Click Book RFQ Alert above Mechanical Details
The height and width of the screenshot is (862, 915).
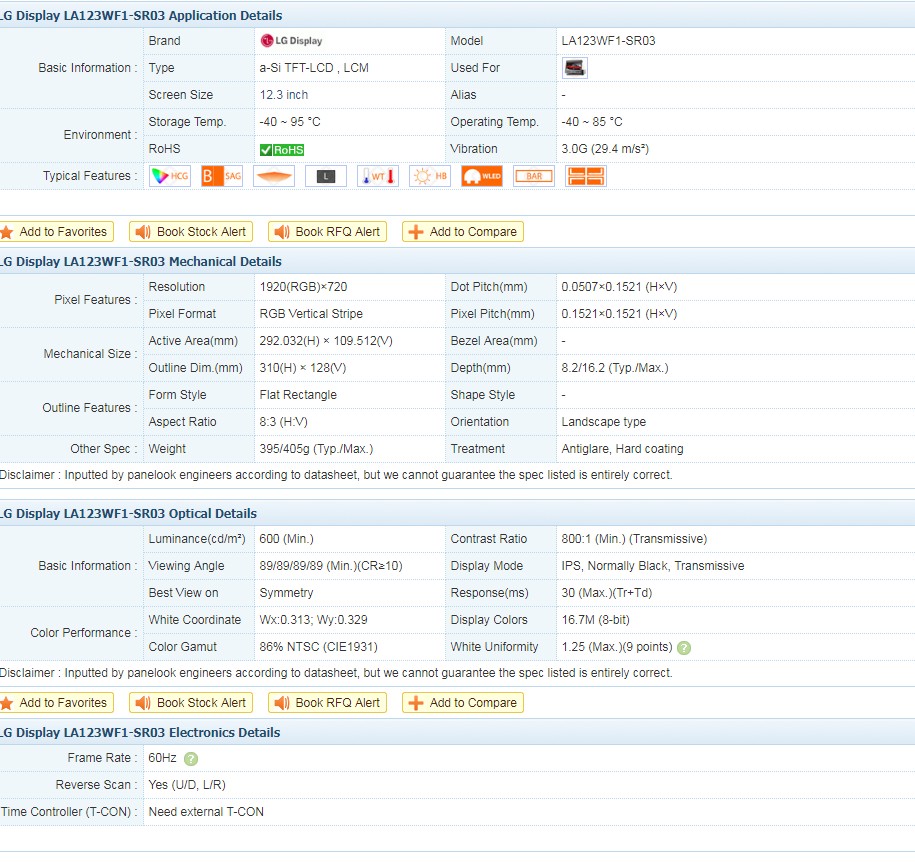[327, 232]
